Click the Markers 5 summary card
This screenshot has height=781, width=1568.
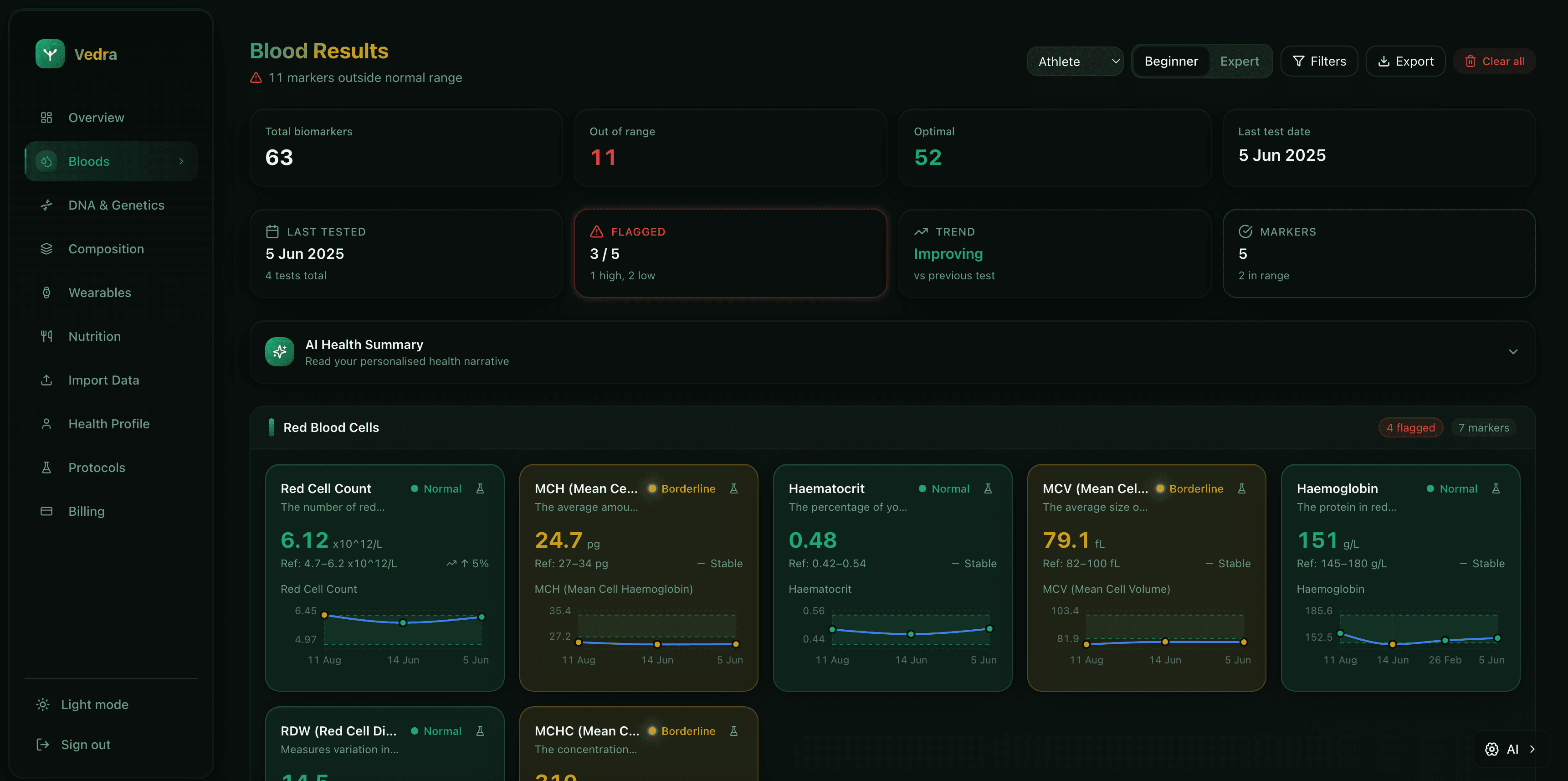point(1378,253)
